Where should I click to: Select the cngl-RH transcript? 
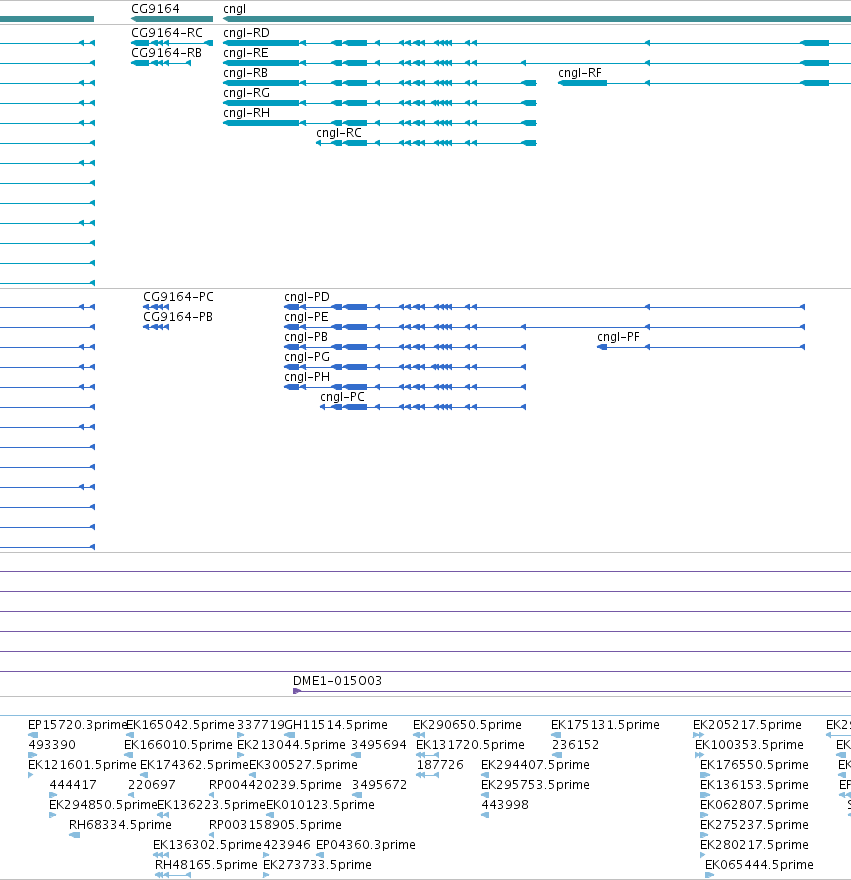380,123
